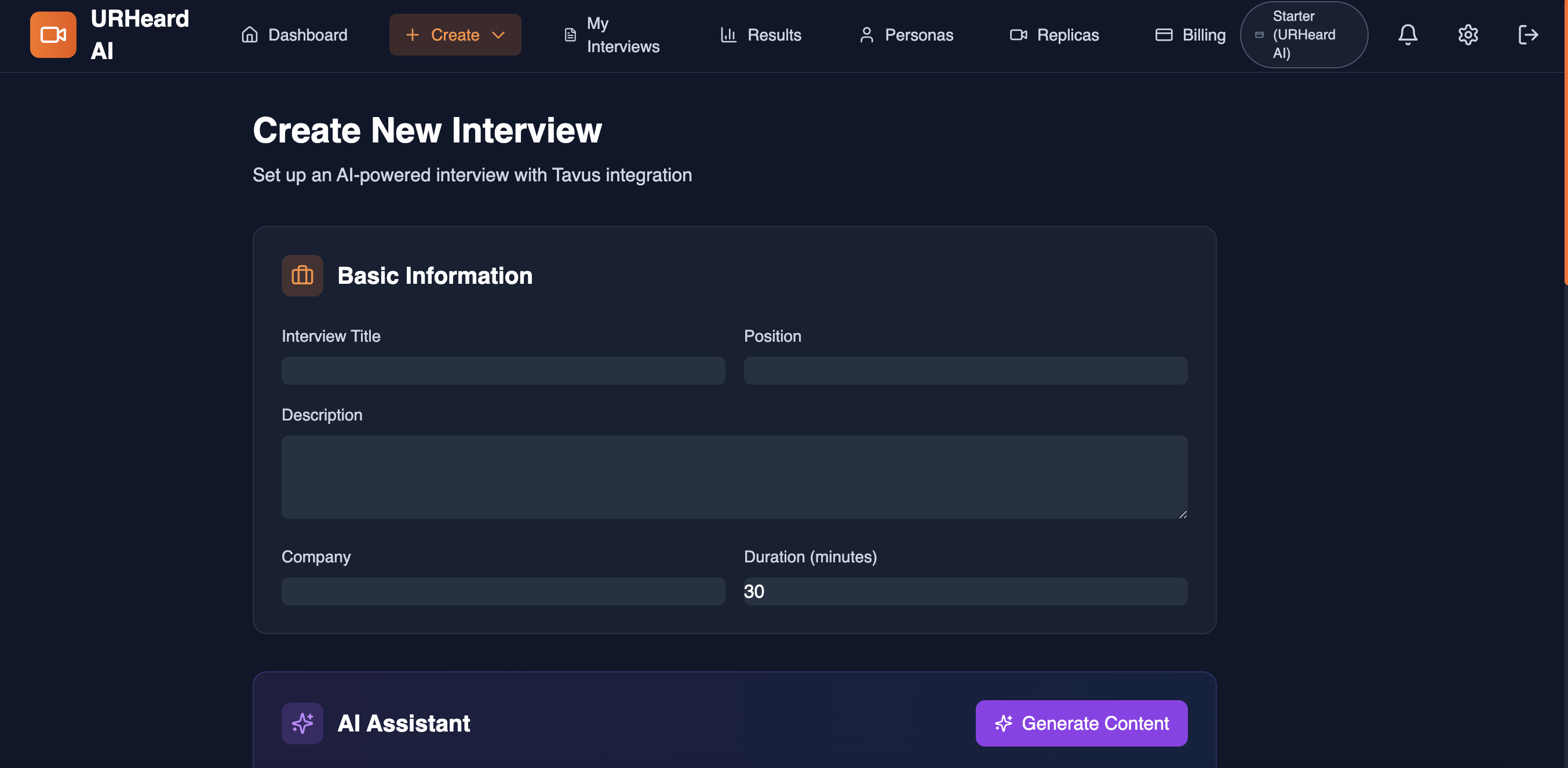Go to My Interviews page
The width and height of the screenshot is (1568, 768).
click(612, 35)
